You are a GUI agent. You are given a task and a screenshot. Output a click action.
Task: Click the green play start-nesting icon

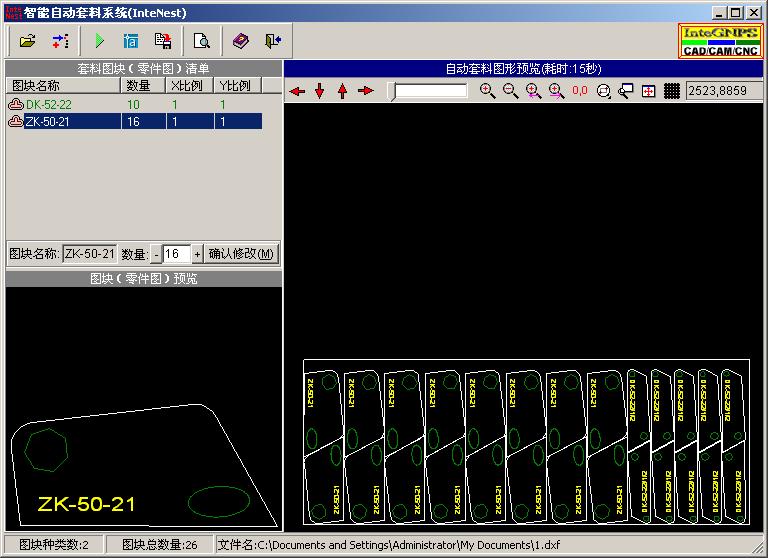tap(99, 41)
